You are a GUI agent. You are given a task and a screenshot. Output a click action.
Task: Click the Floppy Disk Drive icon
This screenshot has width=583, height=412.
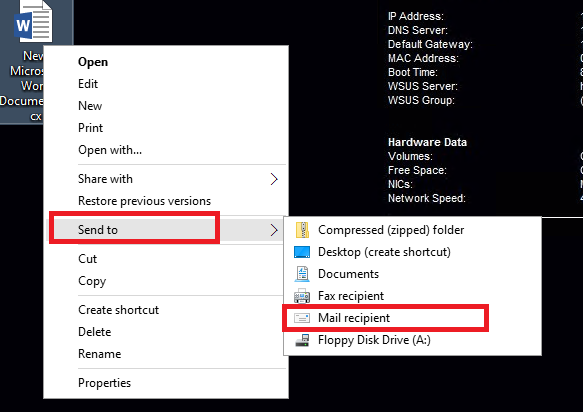pos(302,340)
